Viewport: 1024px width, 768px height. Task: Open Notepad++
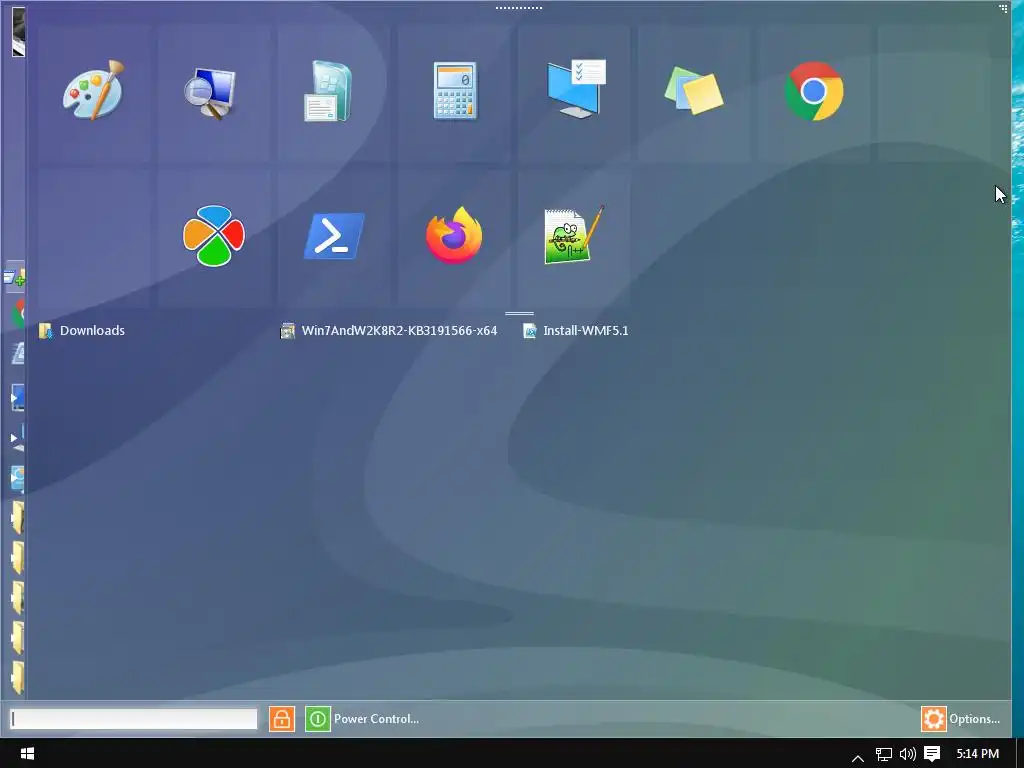click(574, 235)
